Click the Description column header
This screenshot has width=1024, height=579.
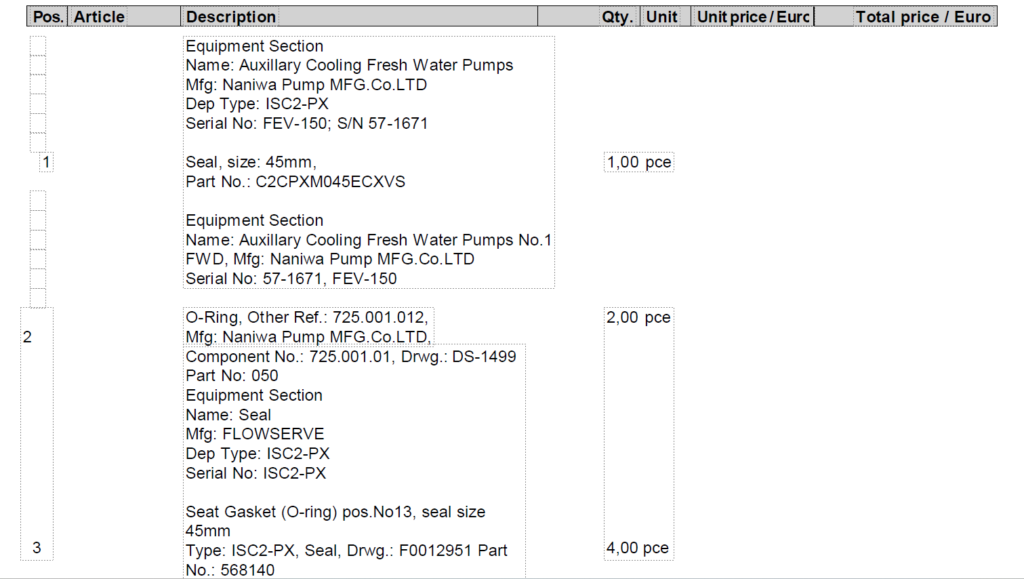click(231, 16)
